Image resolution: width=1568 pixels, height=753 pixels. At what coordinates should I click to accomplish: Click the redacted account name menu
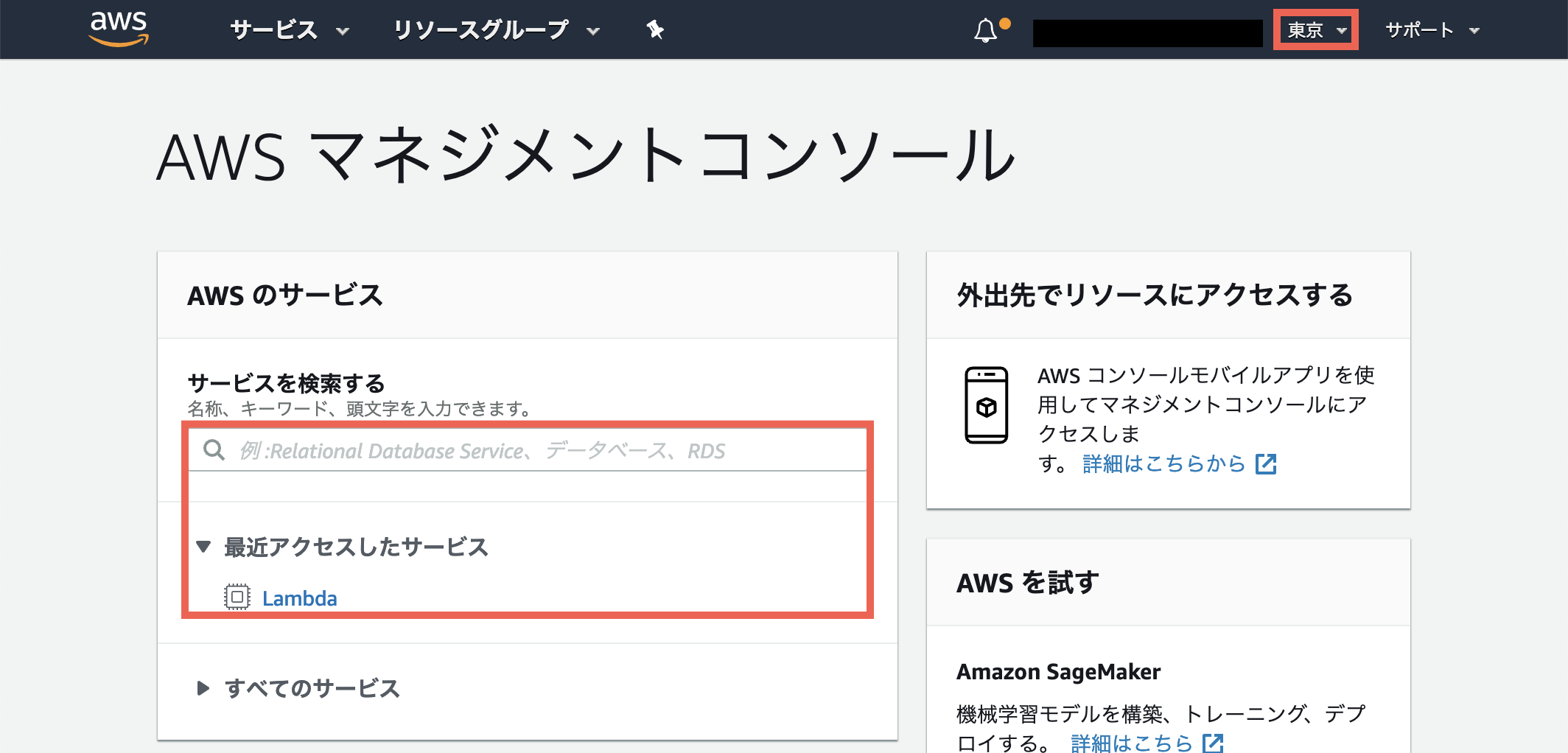pos(1147,33)
